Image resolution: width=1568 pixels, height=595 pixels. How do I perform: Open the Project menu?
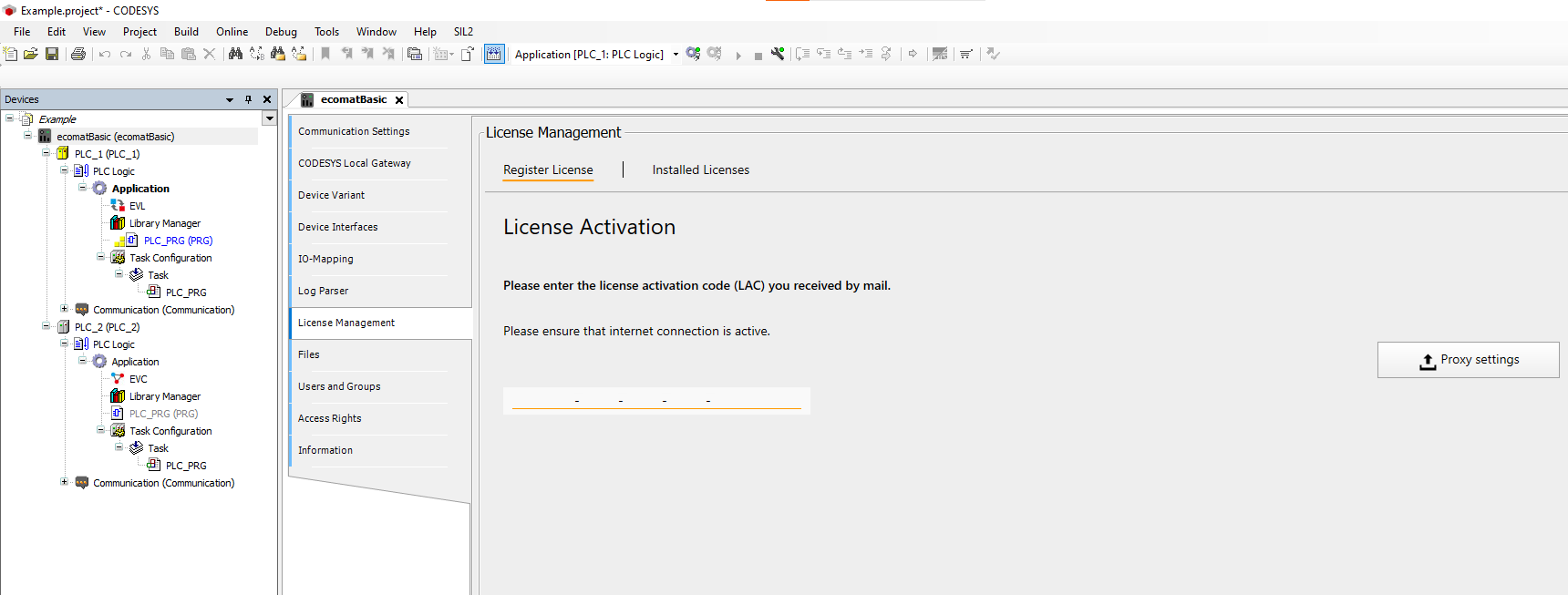click(x=139, y=31)
